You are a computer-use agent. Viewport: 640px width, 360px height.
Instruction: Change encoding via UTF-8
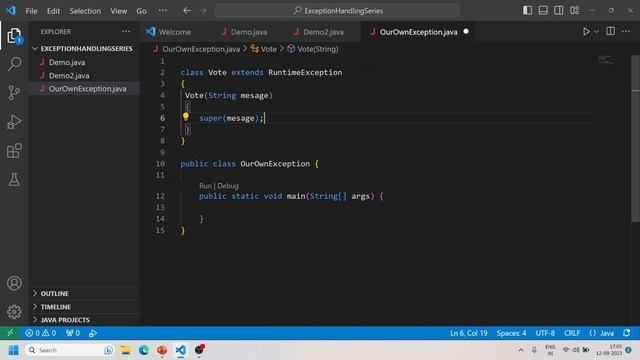click(x=545, y=333)
